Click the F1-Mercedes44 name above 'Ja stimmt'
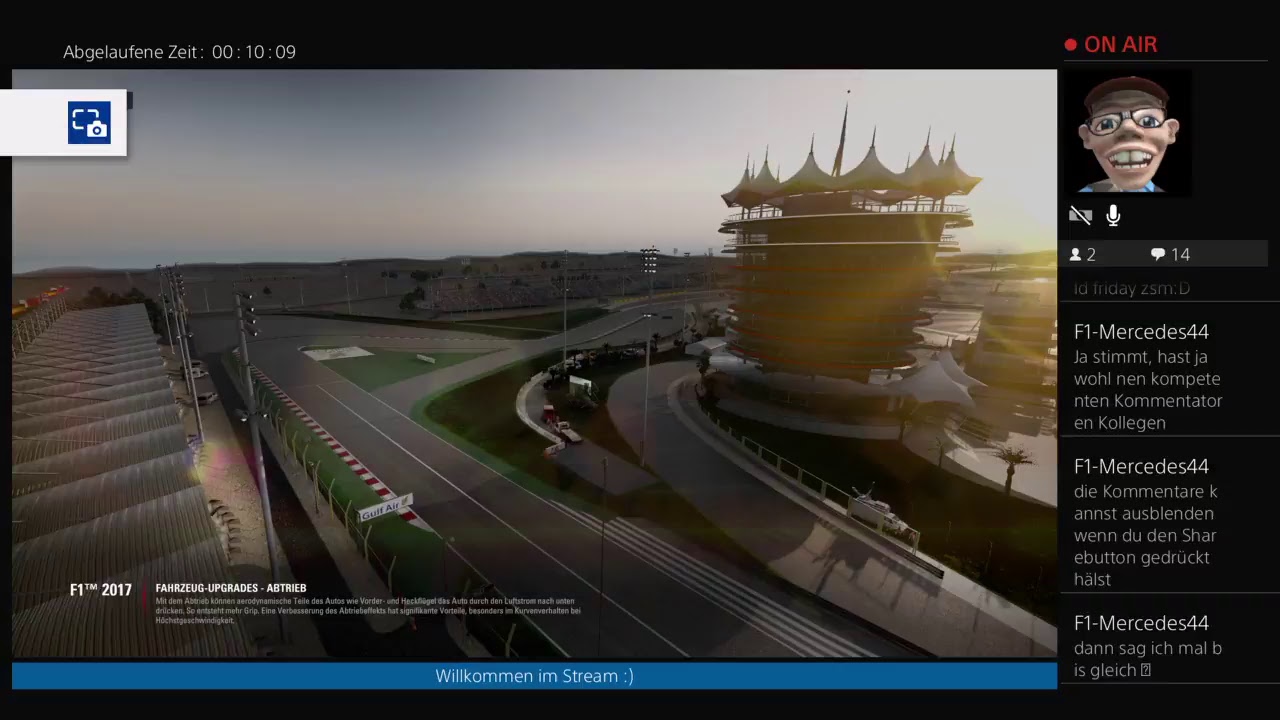The width and height of the screenshot is (1280, 720). click(x=1141, y=332)
